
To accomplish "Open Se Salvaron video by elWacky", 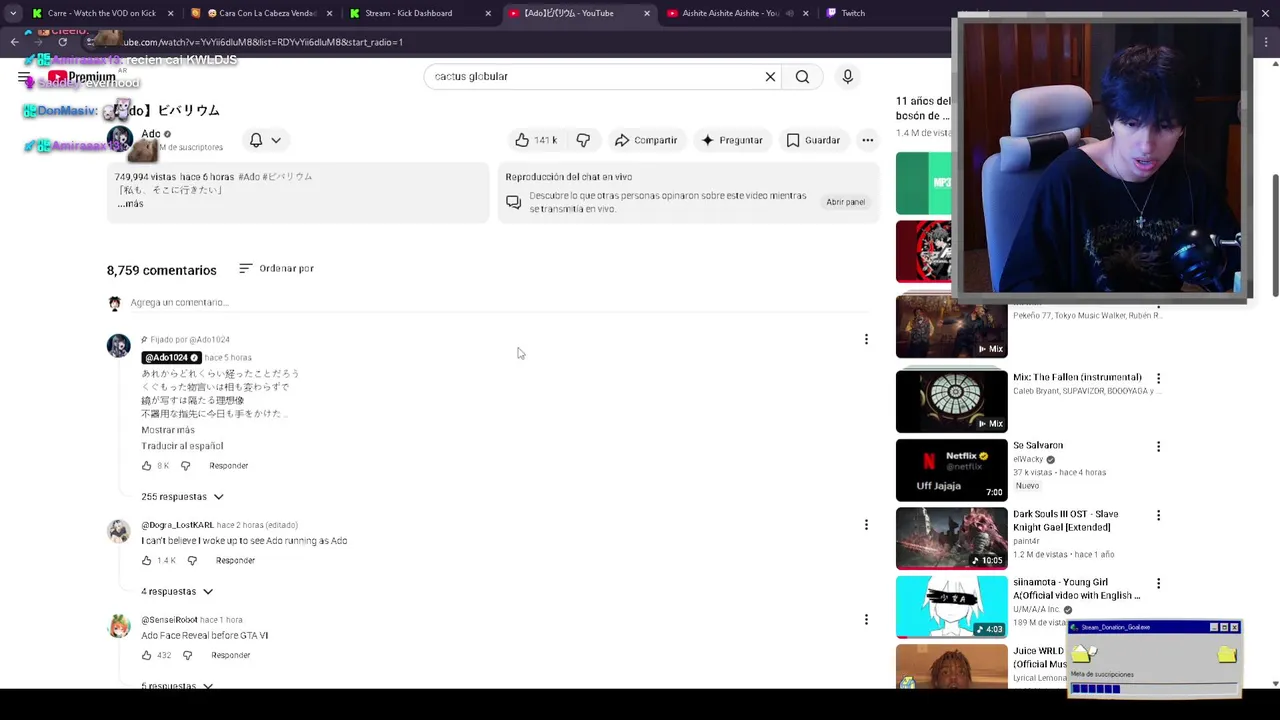I will click(x=951, y=470).
